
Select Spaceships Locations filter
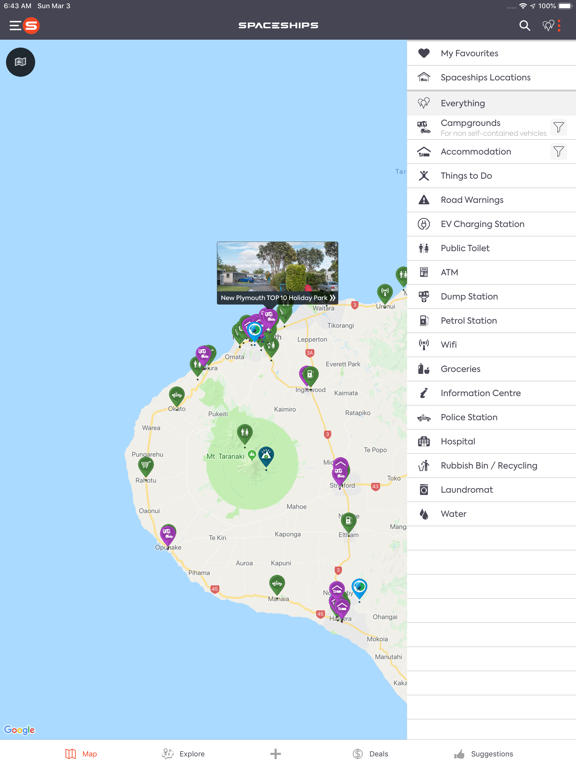[x=491, y=77]
